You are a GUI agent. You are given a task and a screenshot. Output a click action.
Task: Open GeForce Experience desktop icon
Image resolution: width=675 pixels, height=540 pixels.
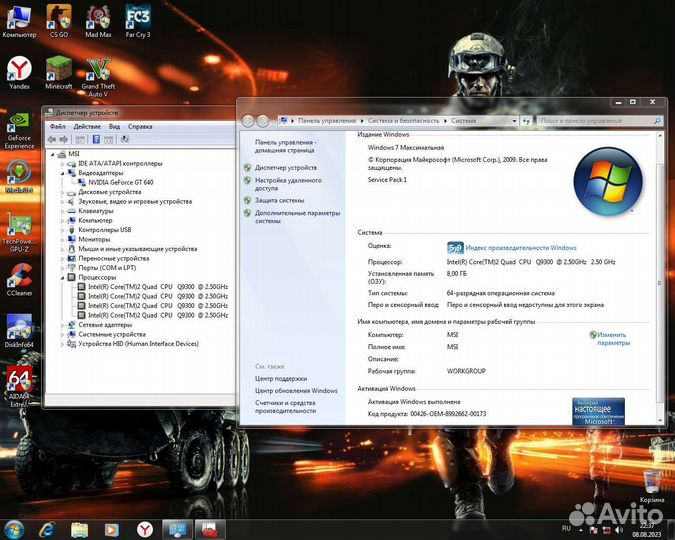coord(19,130)
